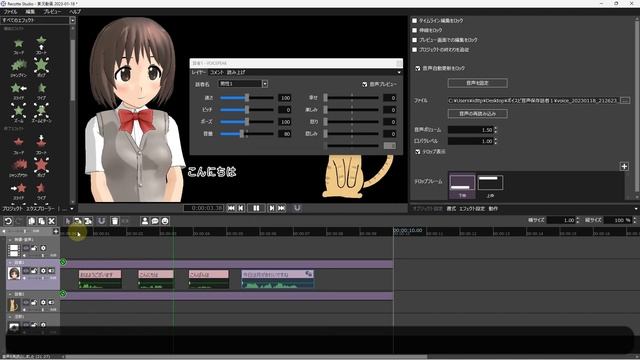The width and height of the screenshot is (640, 360).
Task: Click the file browse '...' button
Action: [625, 100]
